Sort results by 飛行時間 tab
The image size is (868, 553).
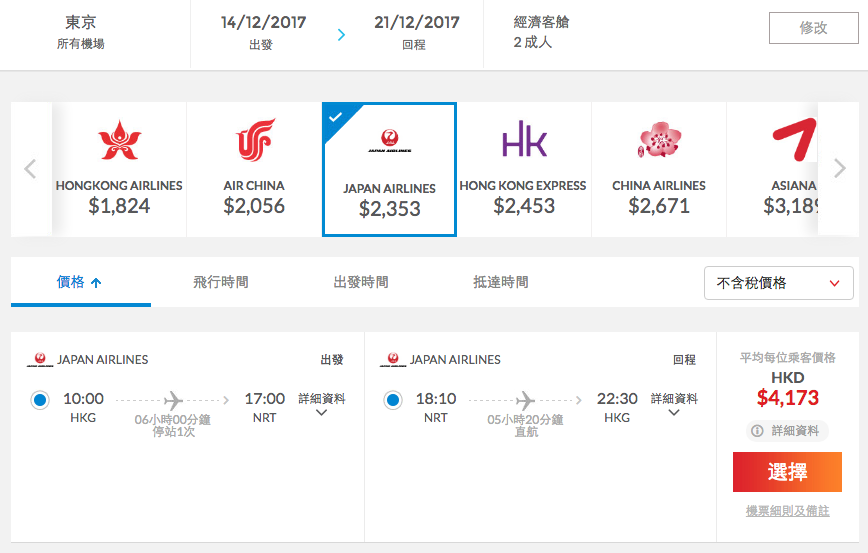(x=220, y=282)
